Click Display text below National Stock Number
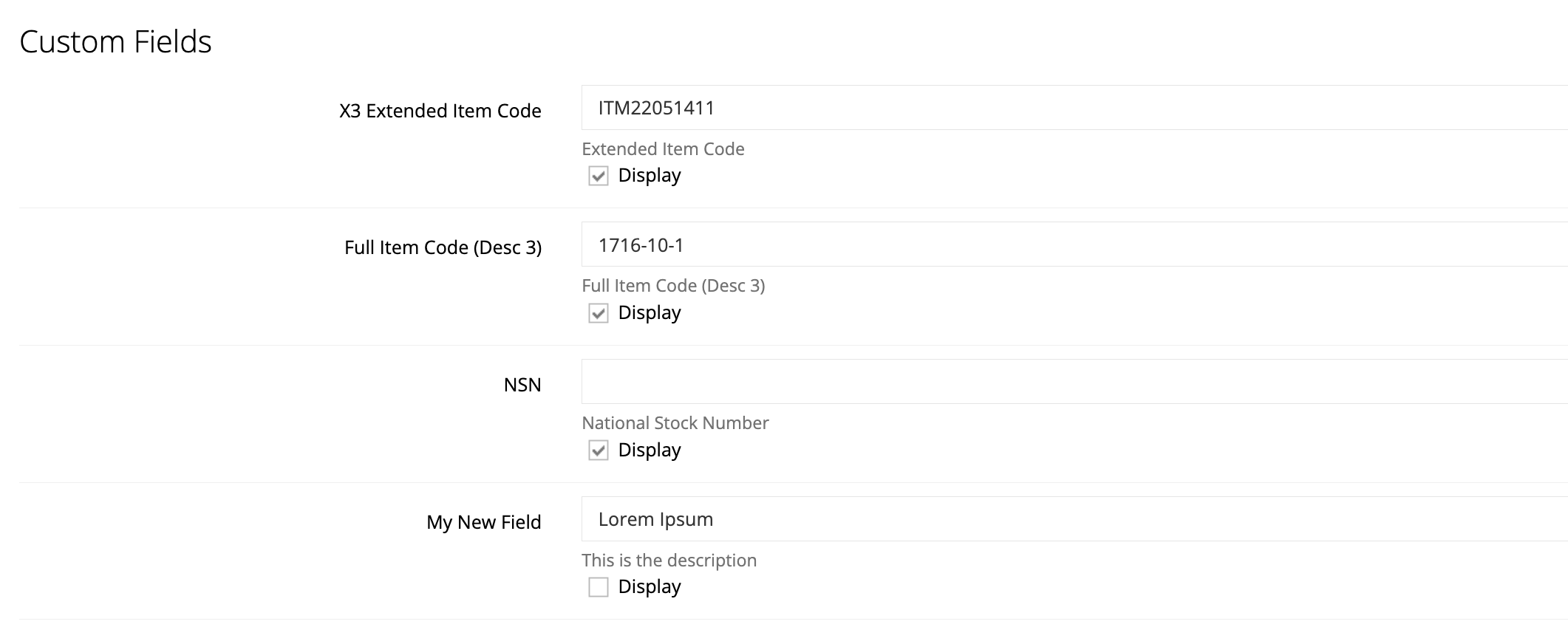This screenshot has height=644, width=1568. tap(650, 451)
